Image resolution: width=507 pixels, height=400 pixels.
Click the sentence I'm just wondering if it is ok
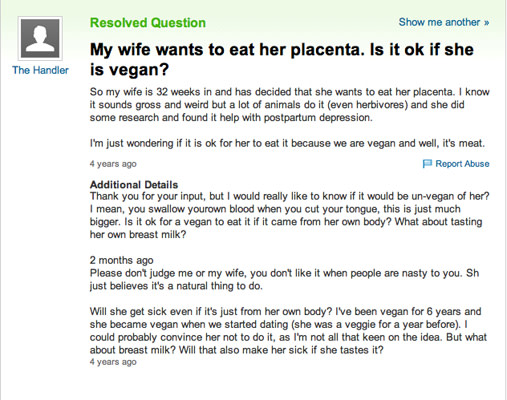287,143
